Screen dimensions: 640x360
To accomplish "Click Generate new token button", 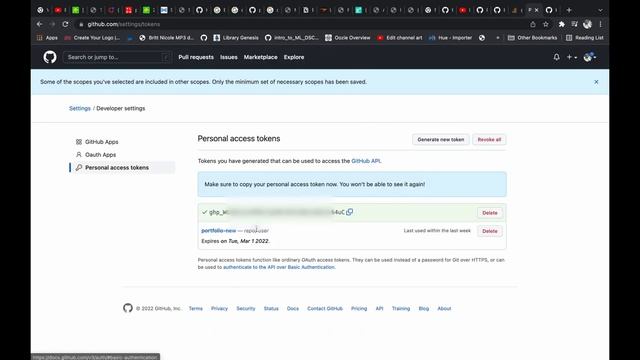I will 441,140.
